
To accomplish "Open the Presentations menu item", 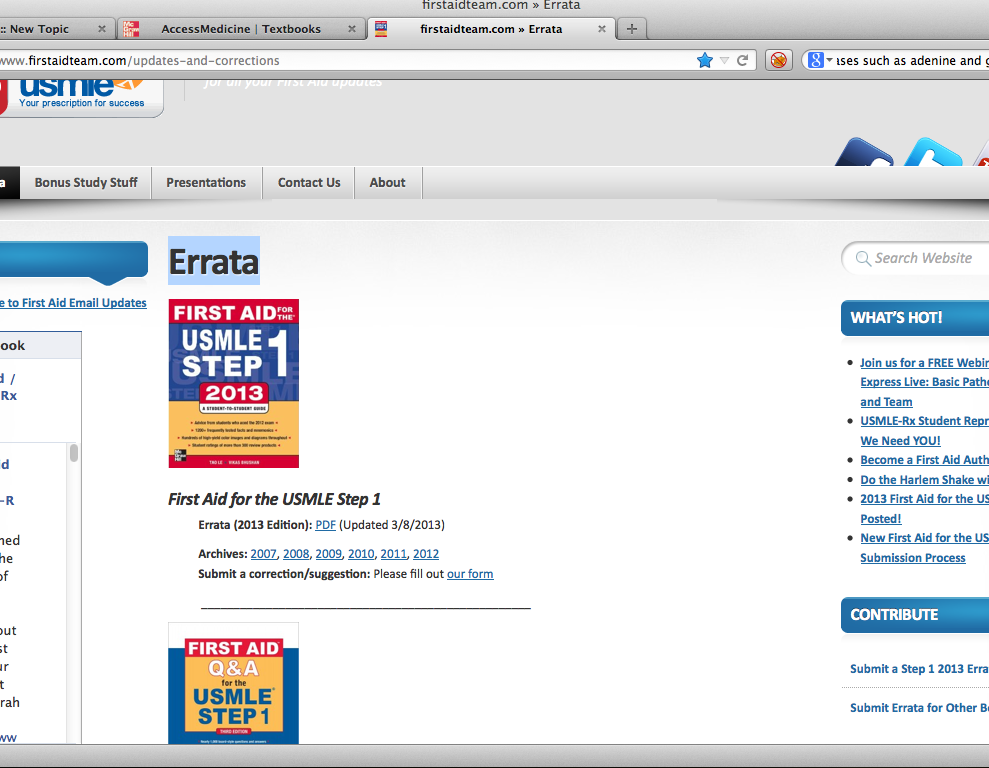I will 206,182.
